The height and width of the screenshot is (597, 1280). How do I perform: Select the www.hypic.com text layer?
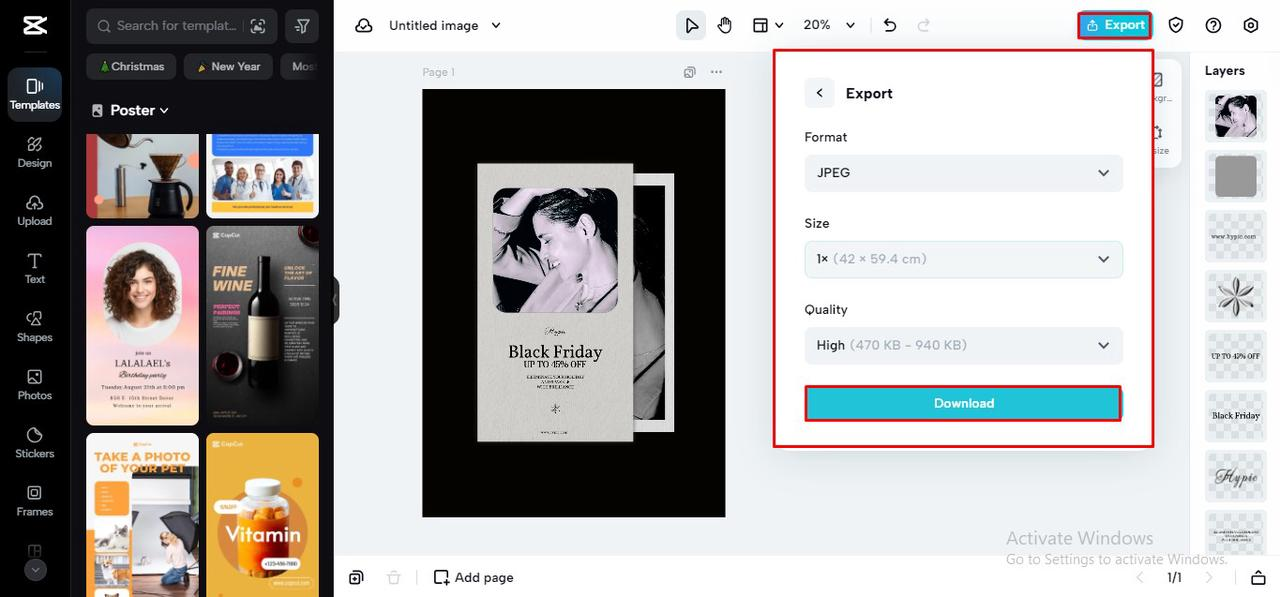point(1236,236)
